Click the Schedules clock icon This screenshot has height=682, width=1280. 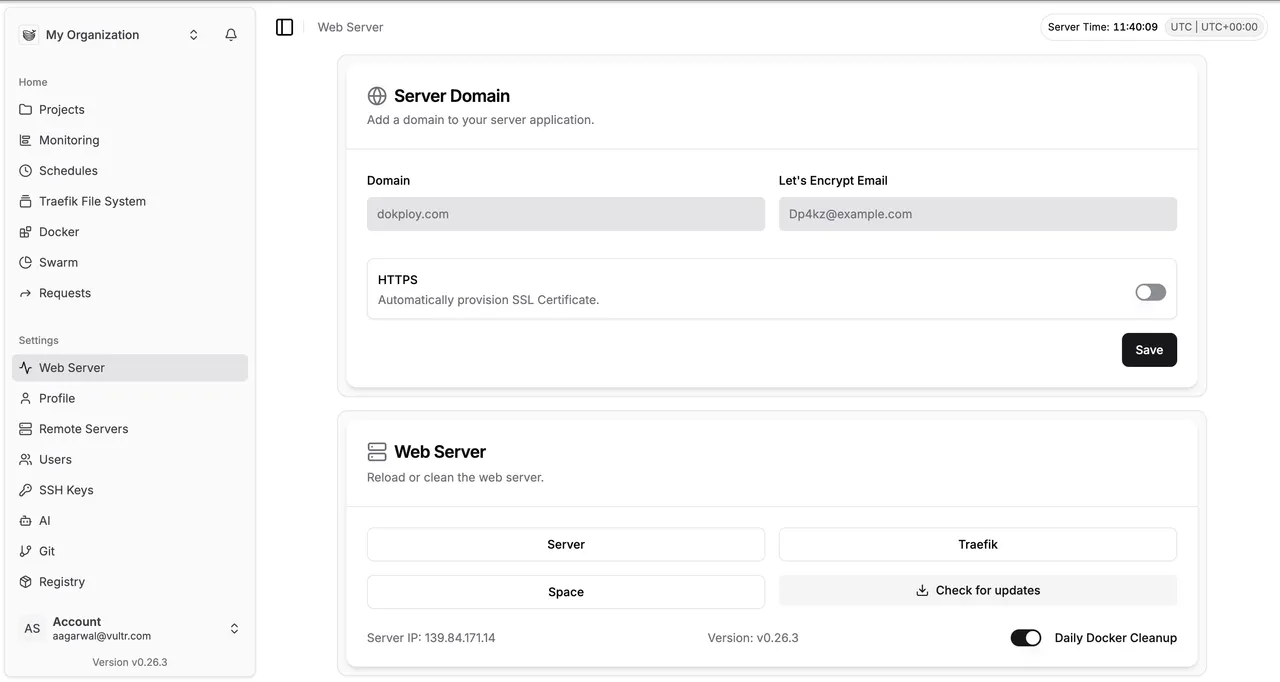(26, 171)
